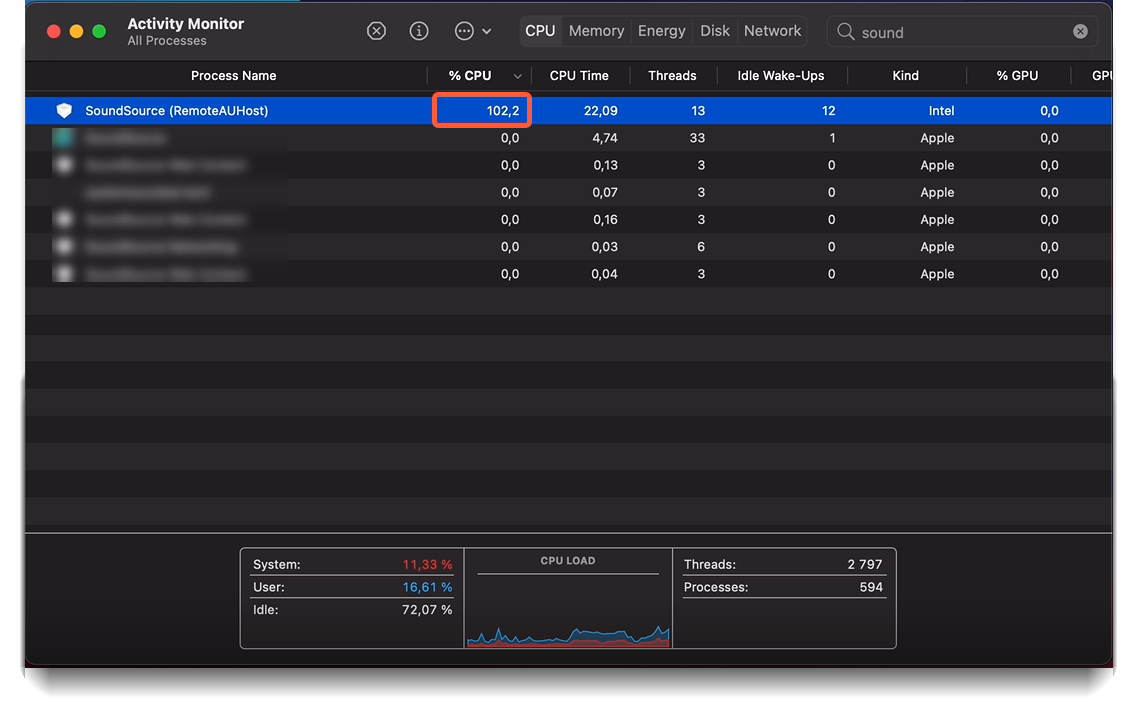Click the Processes count 594

point(871,587)
